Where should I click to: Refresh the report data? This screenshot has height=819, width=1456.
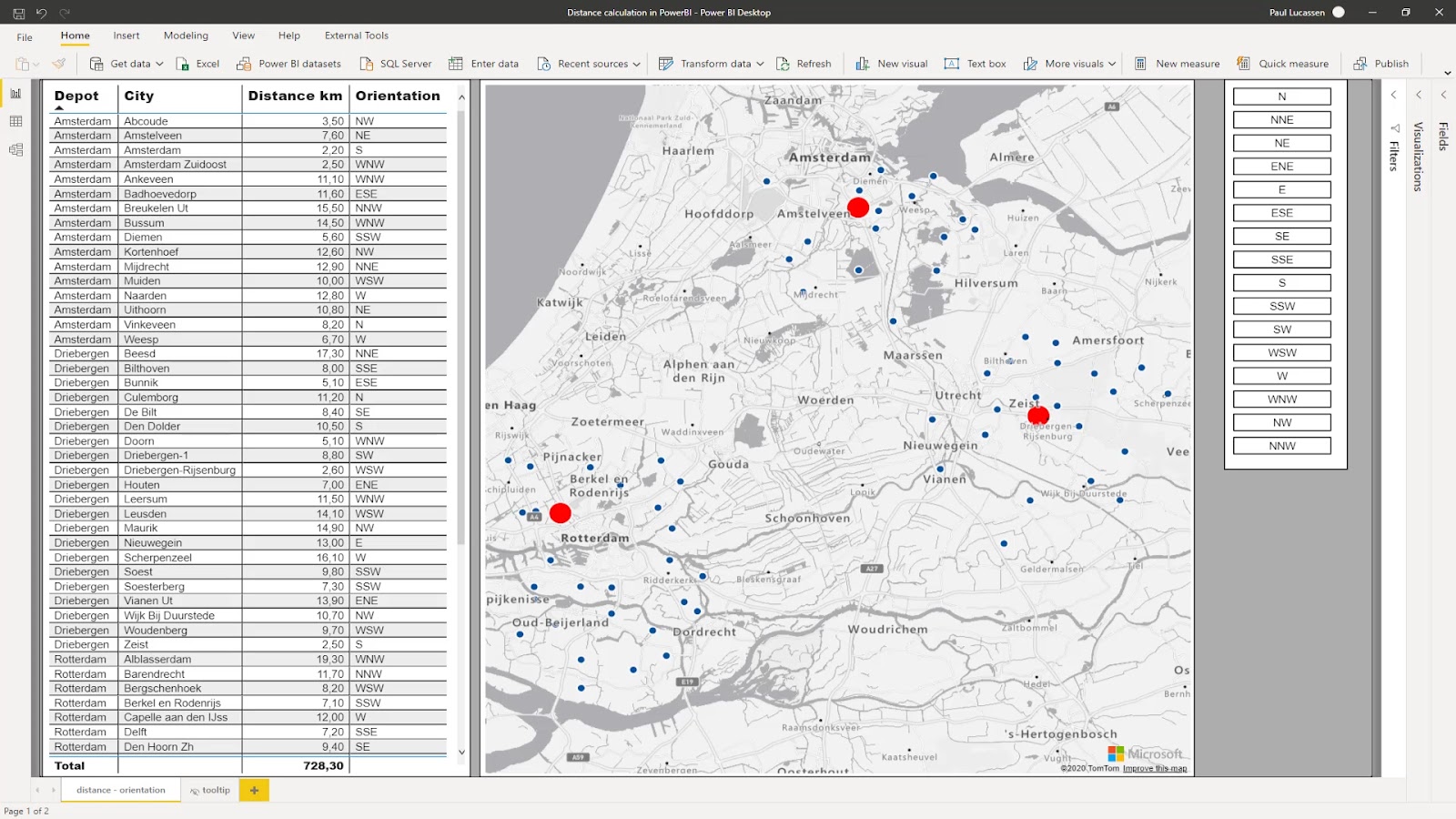[804, 64]
